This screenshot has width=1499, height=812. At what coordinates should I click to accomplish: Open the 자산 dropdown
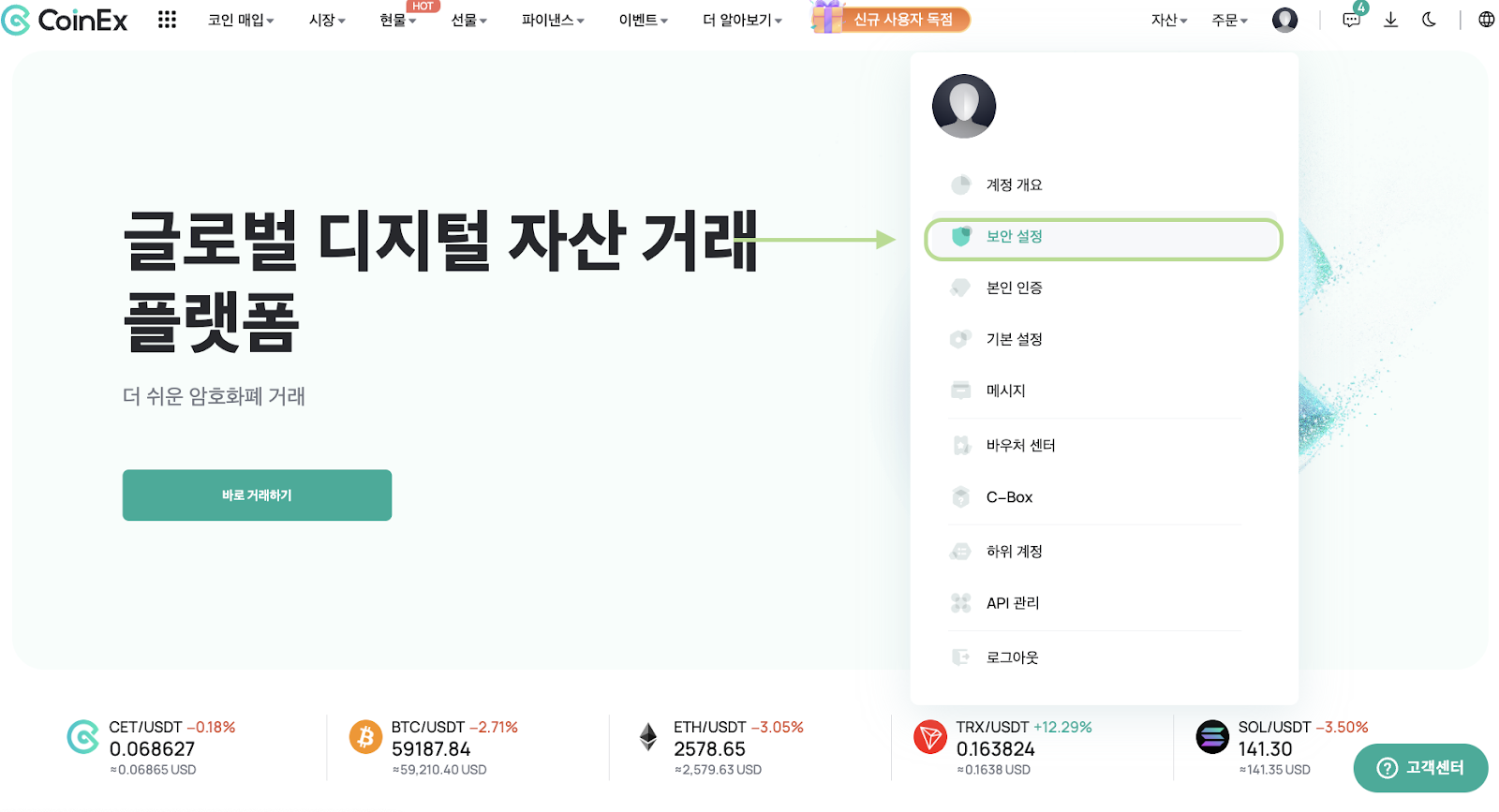coord(1168,20)
